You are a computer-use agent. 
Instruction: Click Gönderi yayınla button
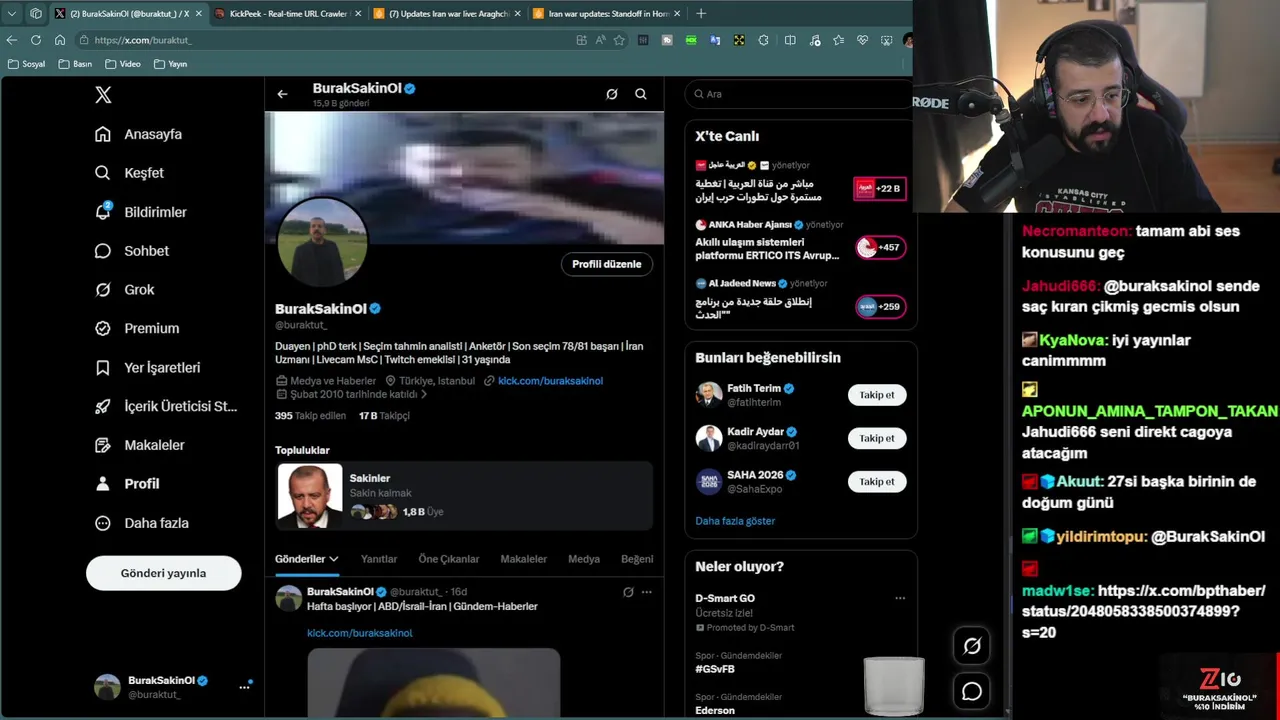coord(163,573)
